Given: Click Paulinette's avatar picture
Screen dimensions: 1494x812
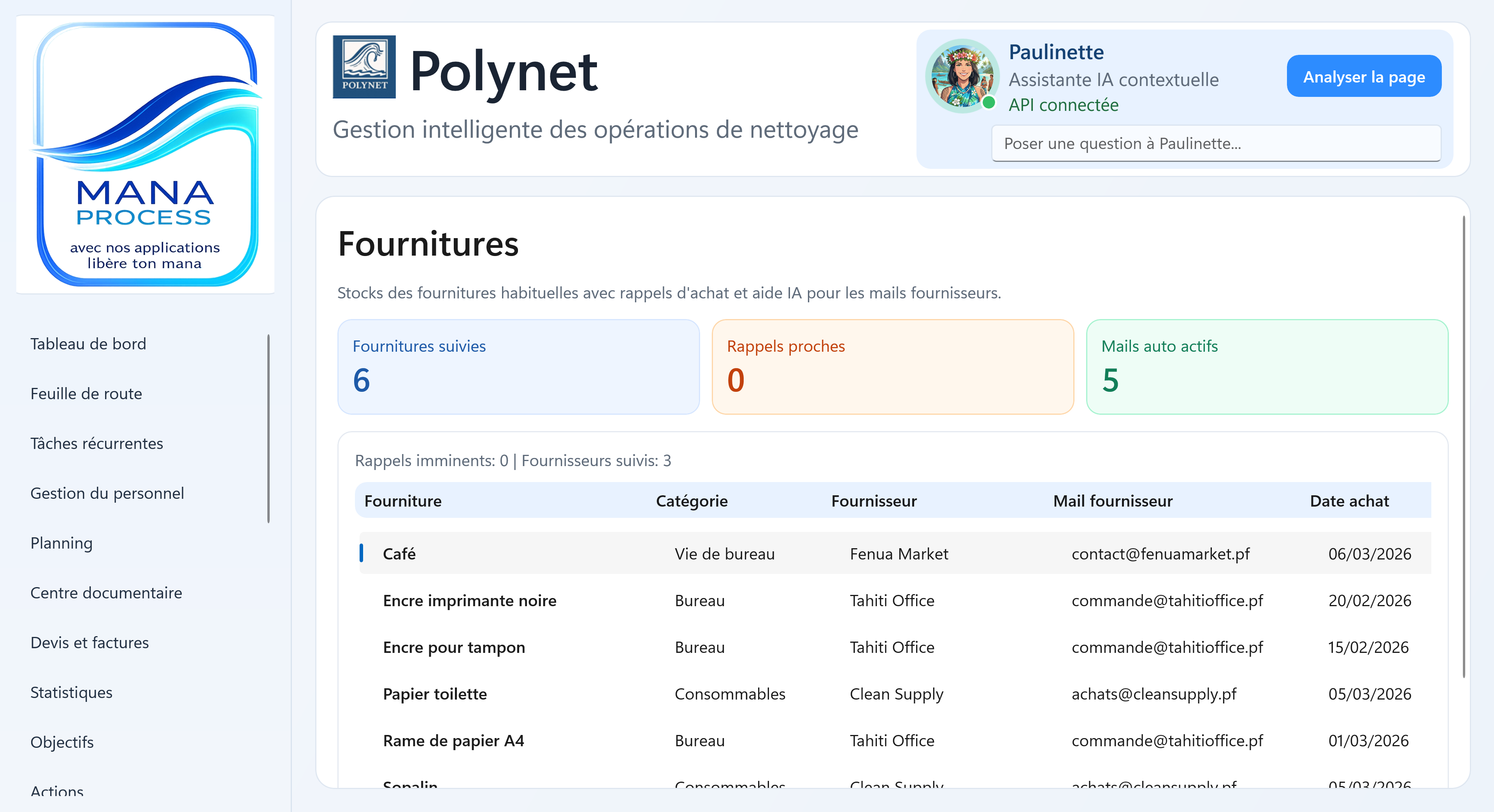Looking at the screenshot, I should tap(962, 76).
